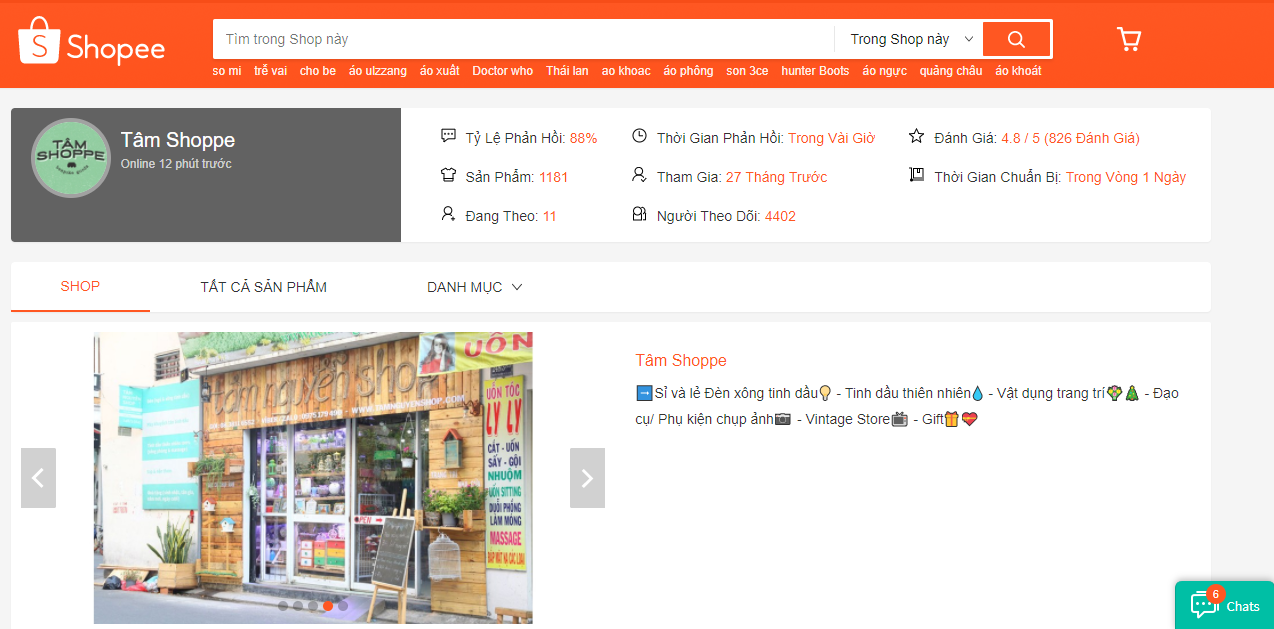Search suggestion 'so mi'
1274x629 pixels.
[x=227, y=71]
